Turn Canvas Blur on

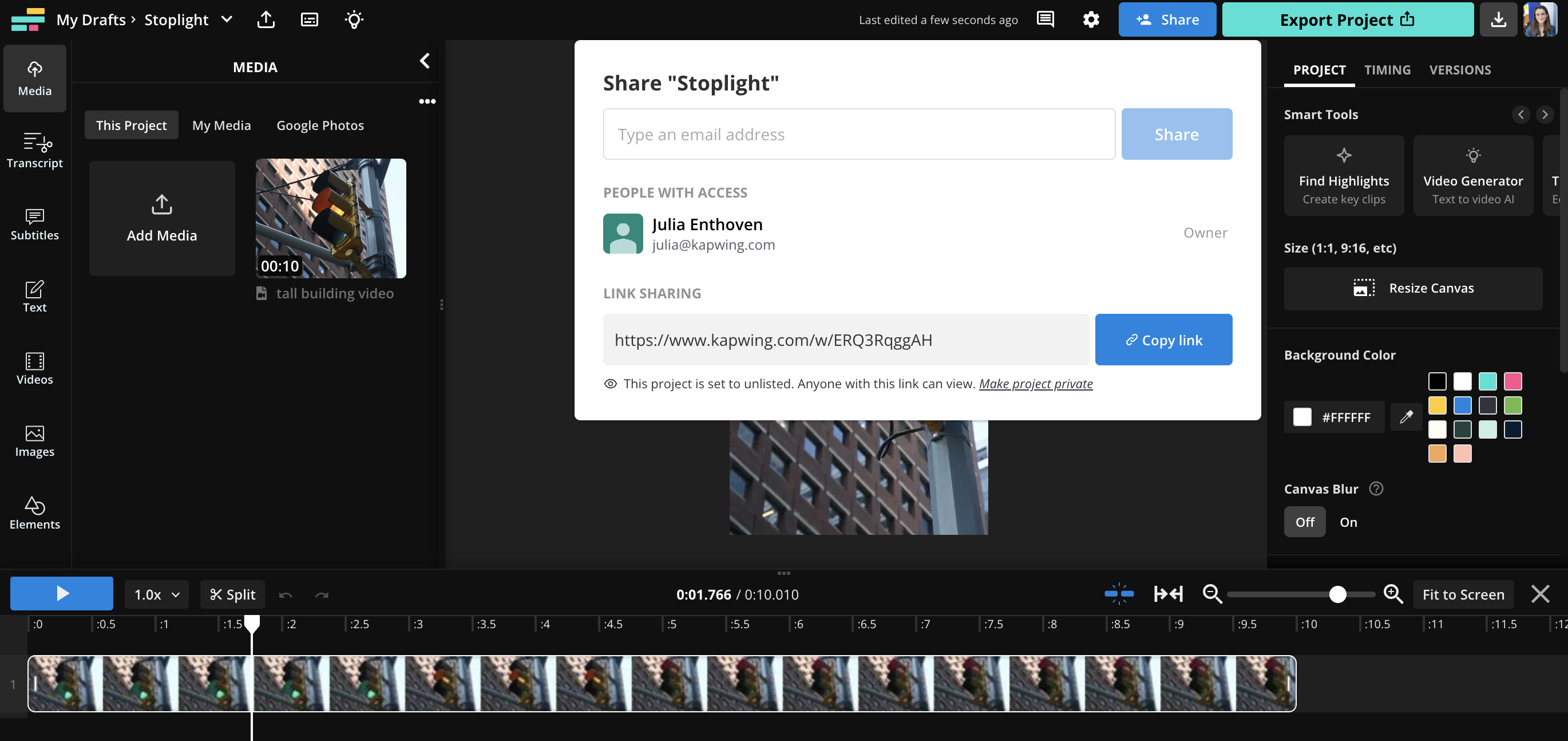click(1348, 521)
